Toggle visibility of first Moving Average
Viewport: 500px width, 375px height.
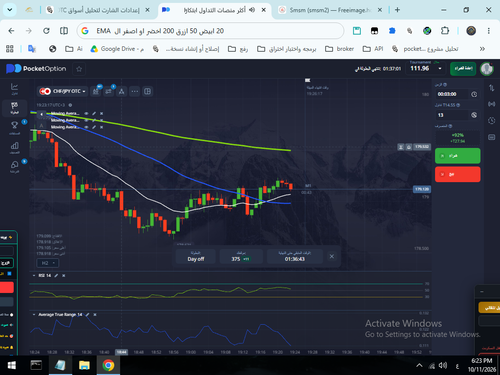(x=86, y=114)
